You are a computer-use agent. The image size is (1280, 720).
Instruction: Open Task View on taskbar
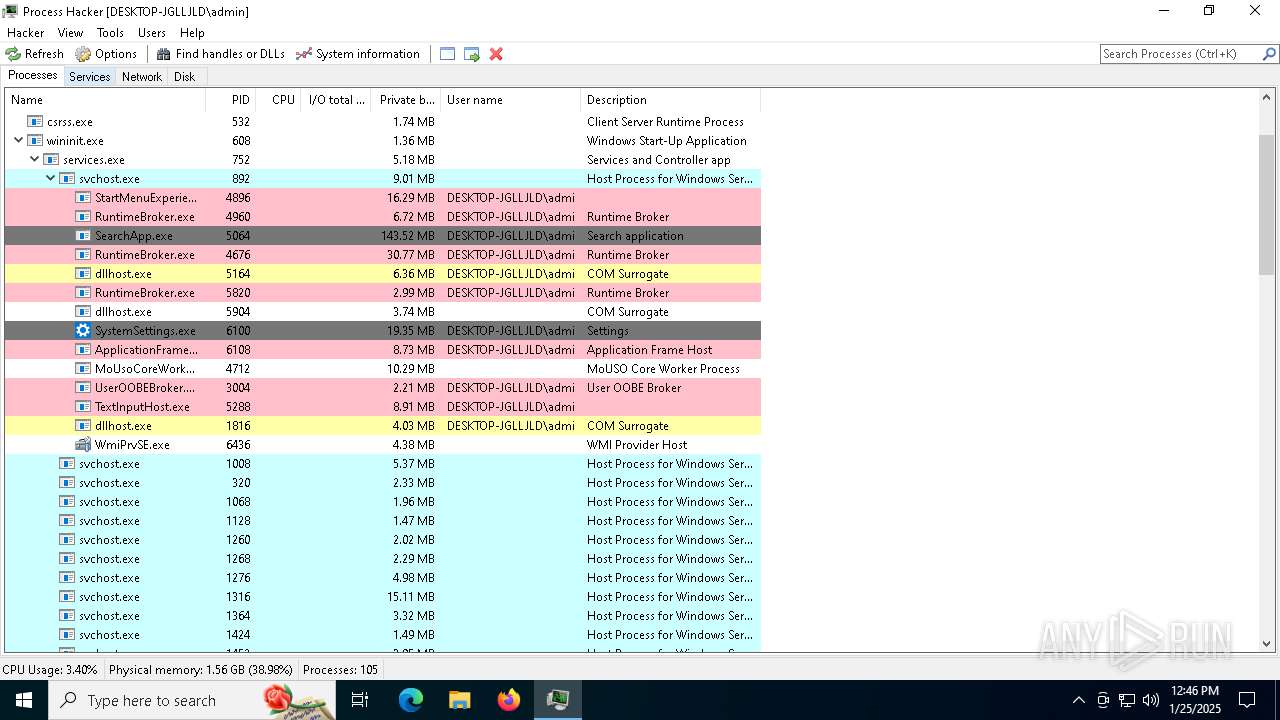pyautogui.click(x=360, y=700)
